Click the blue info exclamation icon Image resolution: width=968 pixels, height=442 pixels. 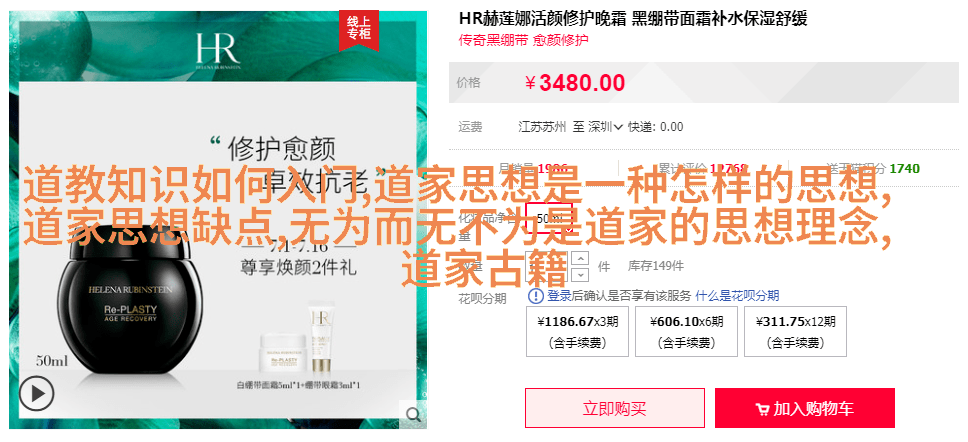[x=536, y=296]
